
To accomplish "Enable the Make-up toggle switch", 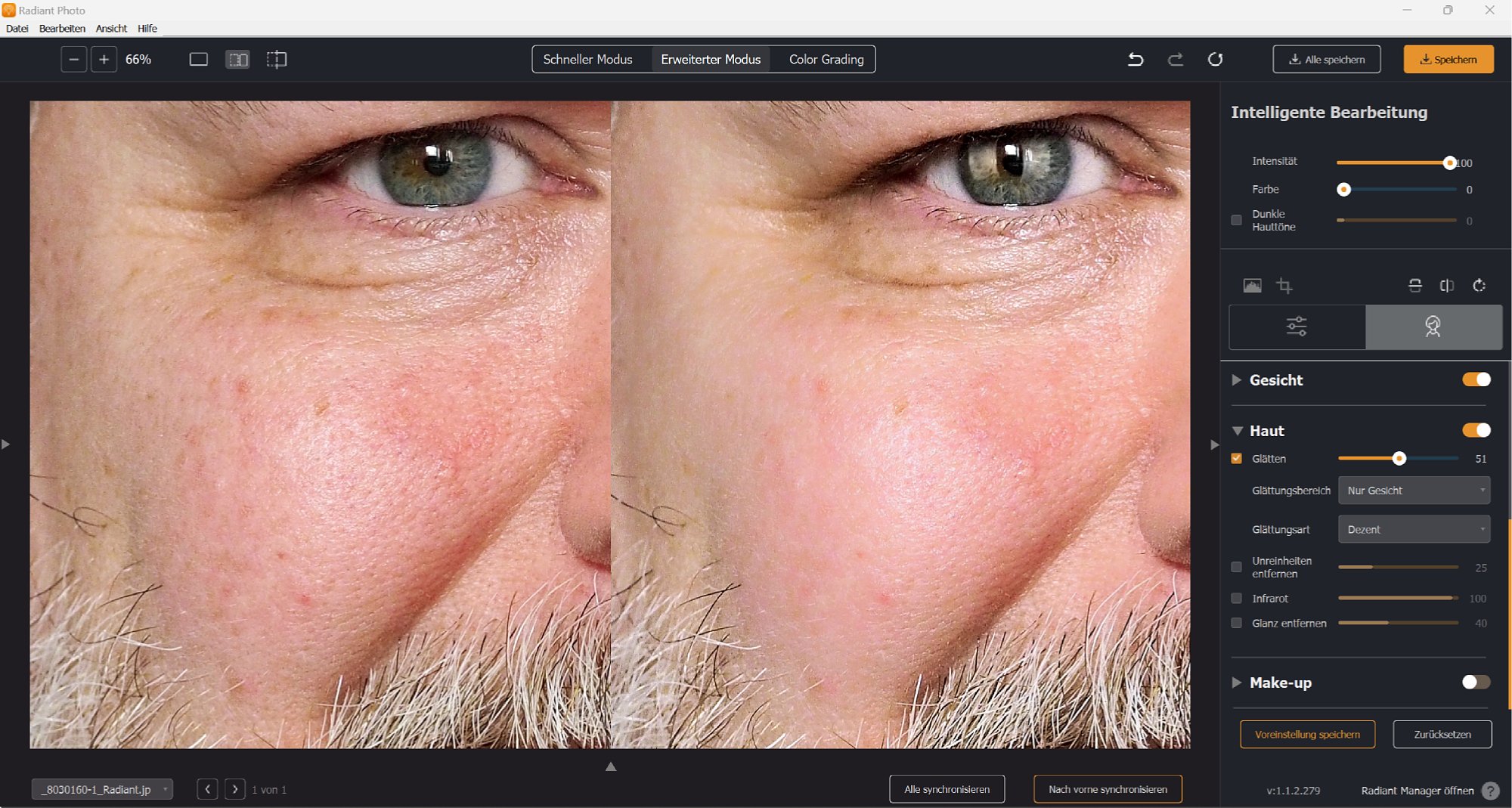I will pos(1476,682).
